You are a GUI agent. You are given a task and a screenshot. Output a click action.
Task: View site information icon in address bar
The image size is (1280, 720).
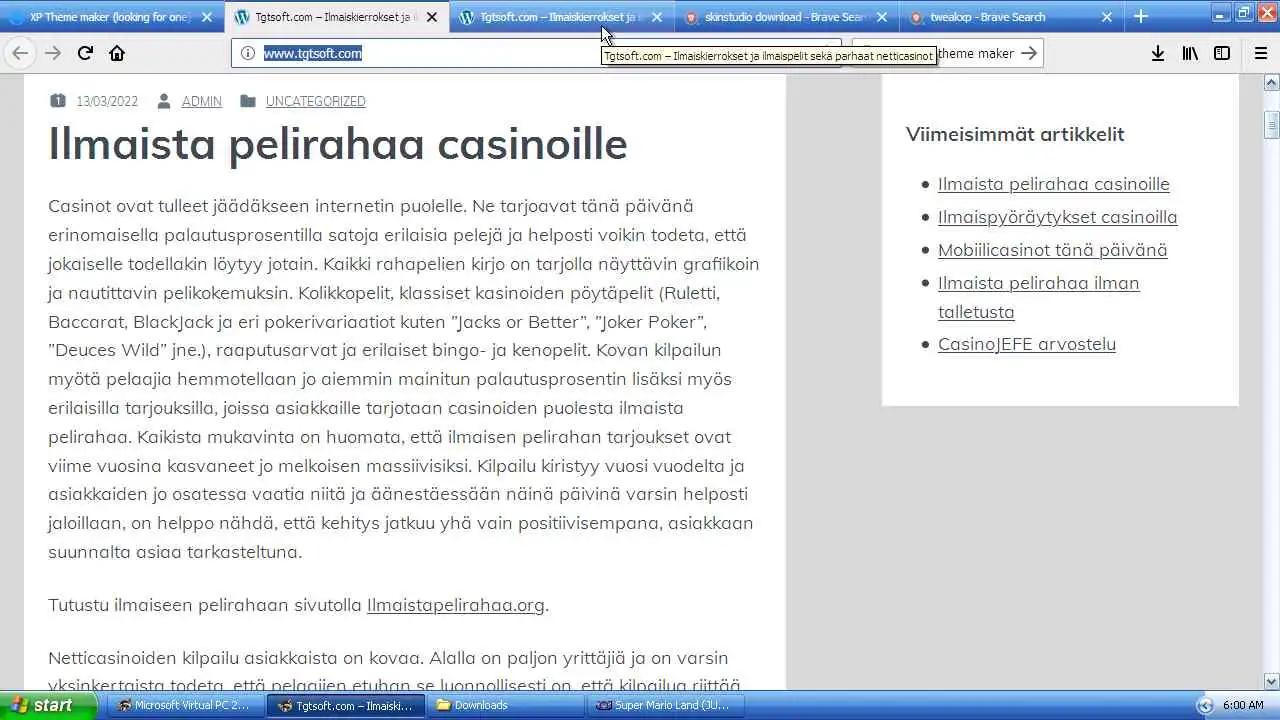tap(248, 53)
